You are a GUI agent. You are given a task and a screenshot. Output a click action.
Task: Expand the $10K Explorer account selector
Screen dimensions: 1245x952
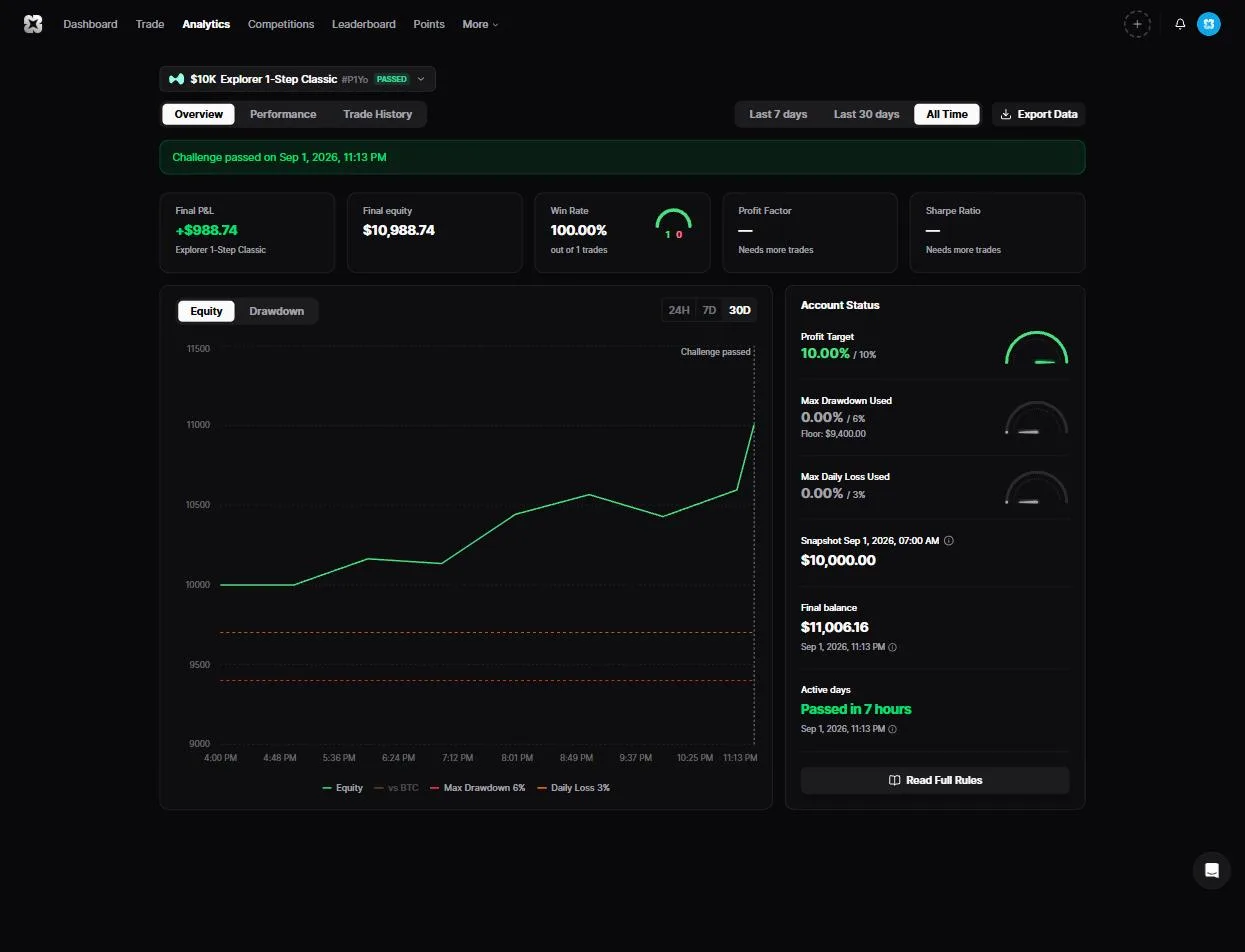297,79
